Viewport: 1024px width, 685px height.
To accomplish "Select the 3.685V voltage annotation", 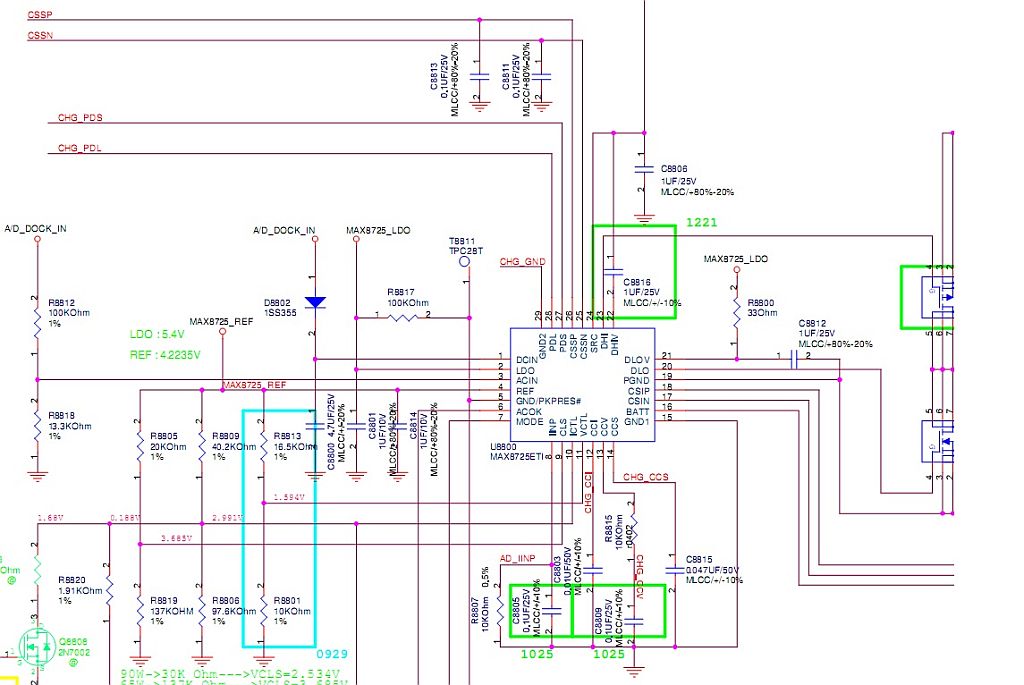I will pyautogui.click(x=176, y=538).
